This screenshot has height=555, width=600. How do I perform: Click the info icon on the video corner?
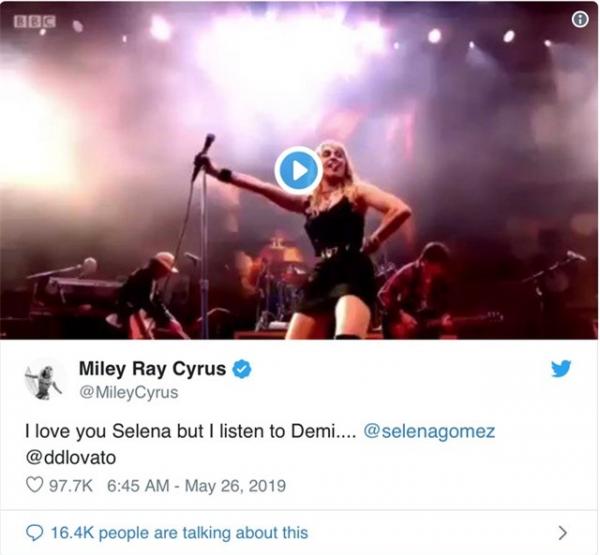[x=578, y=19]
